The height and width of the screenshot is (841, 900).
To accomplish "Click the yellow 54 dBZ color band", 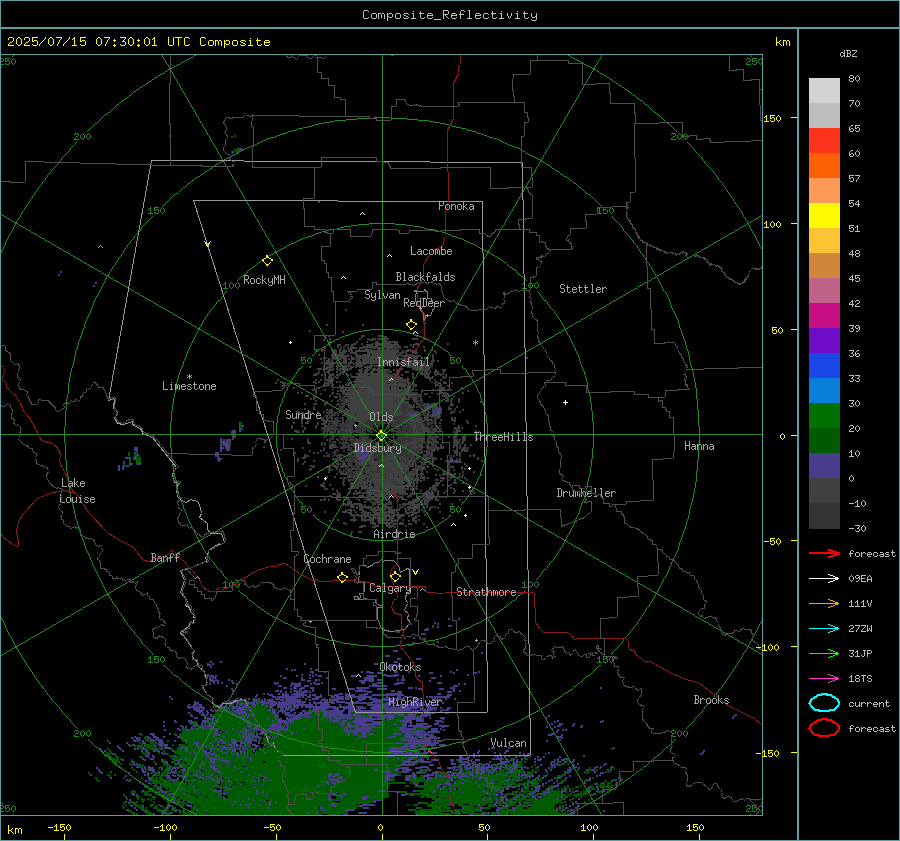I will pos(824,215).
